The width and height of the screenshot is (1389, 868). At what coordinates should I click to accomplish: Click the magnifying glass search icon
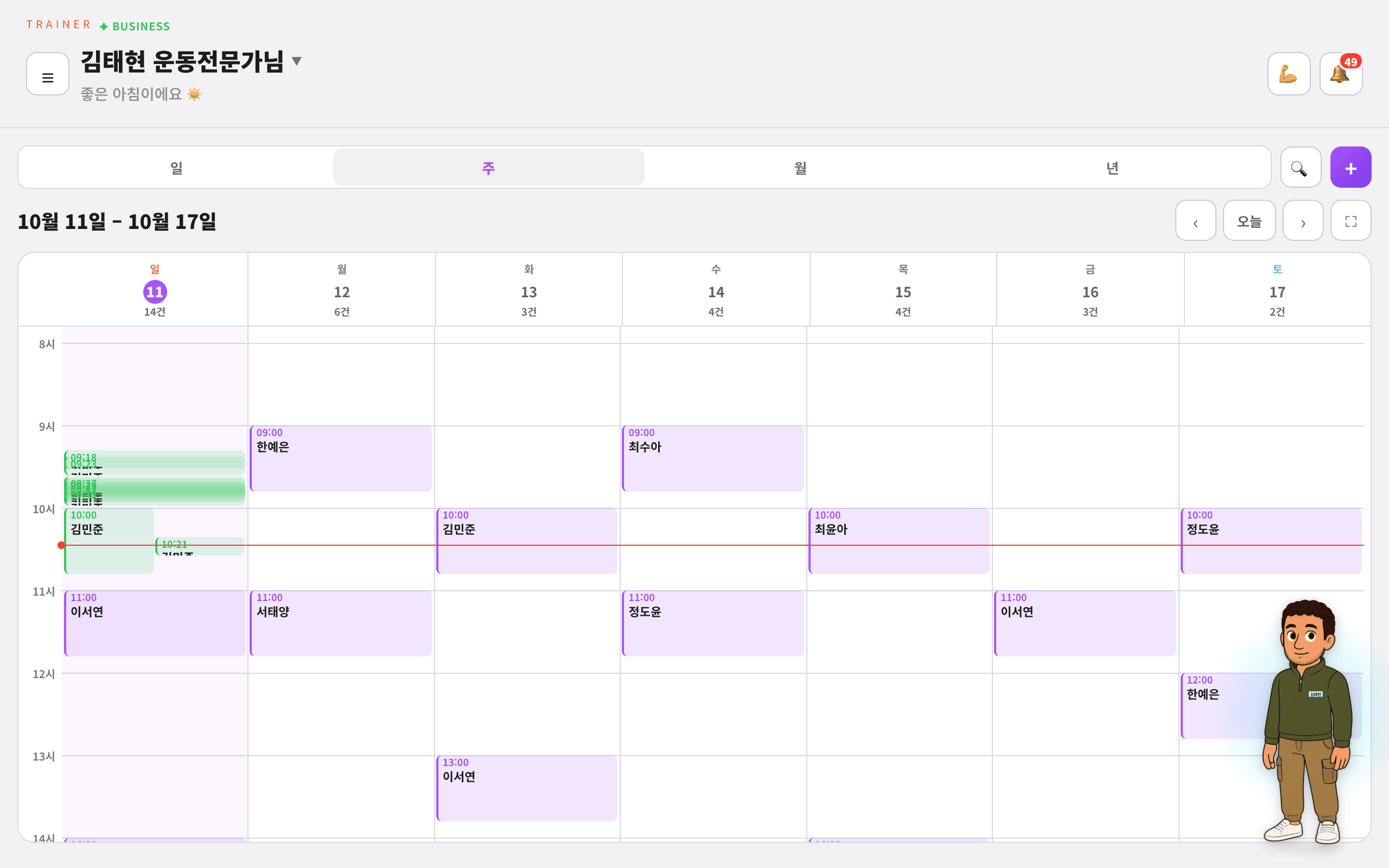pos(1301,167)
